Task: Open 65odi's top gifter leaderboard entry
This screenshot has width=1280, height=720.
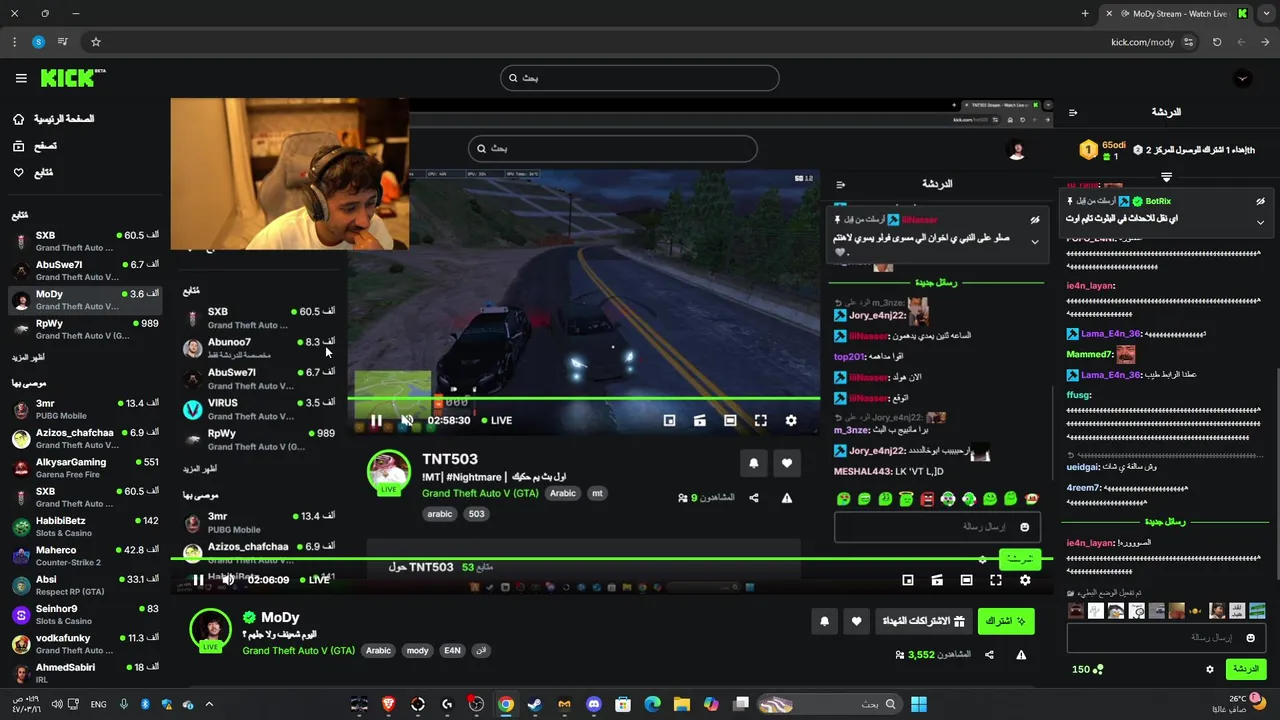Action: (1104, 150)
